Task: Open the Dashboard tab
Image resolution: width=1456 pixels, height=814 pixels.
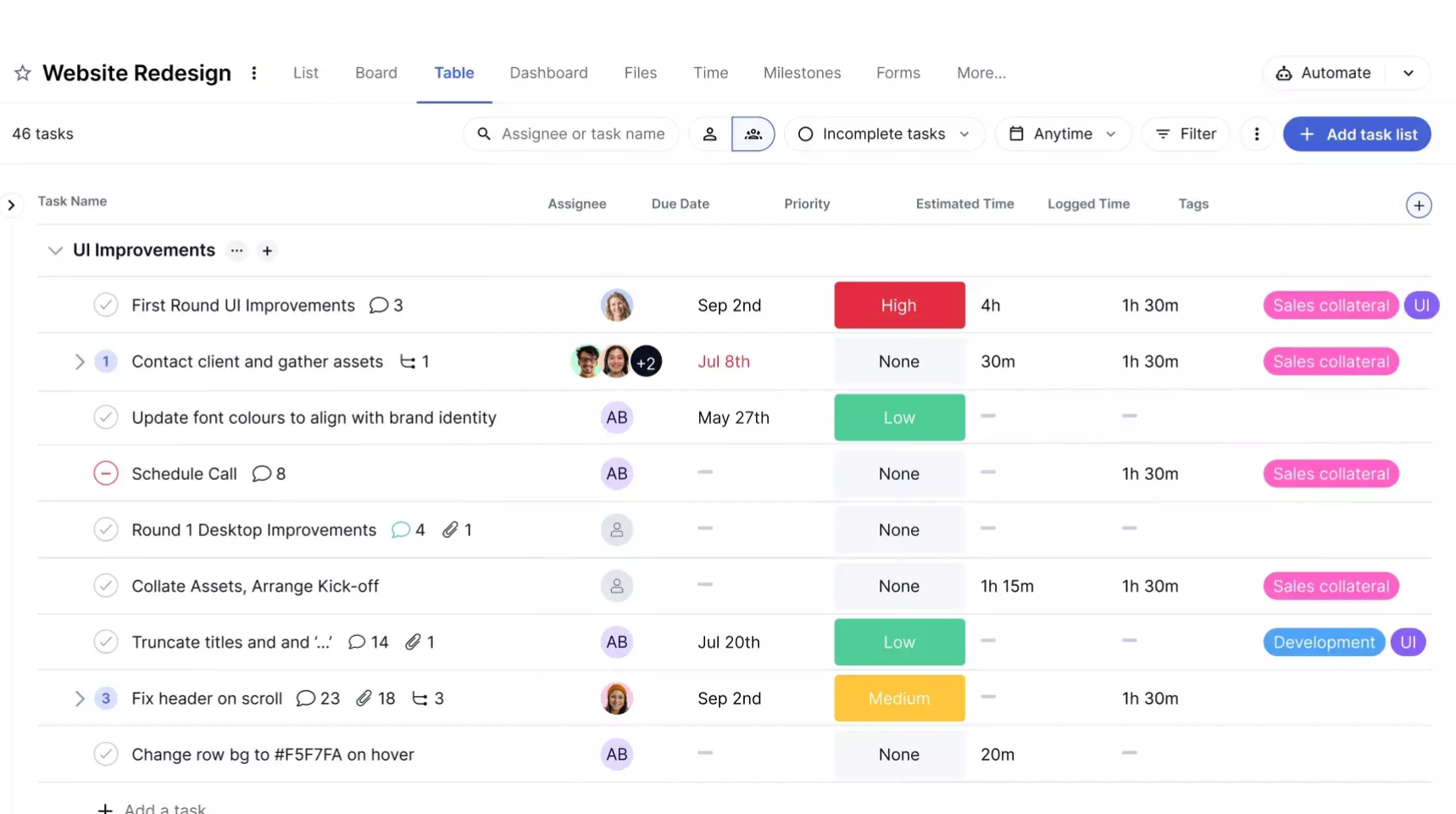Action: click(548, 73)
